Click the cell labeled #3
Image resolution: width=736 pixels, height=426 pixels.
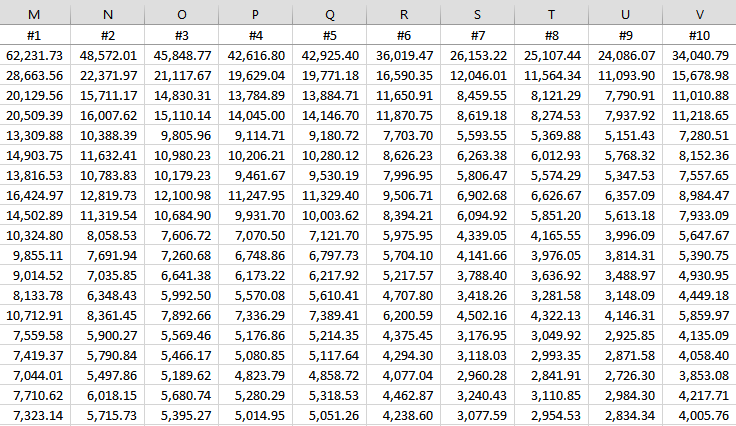pyautogui.click(x=182, y=35)
